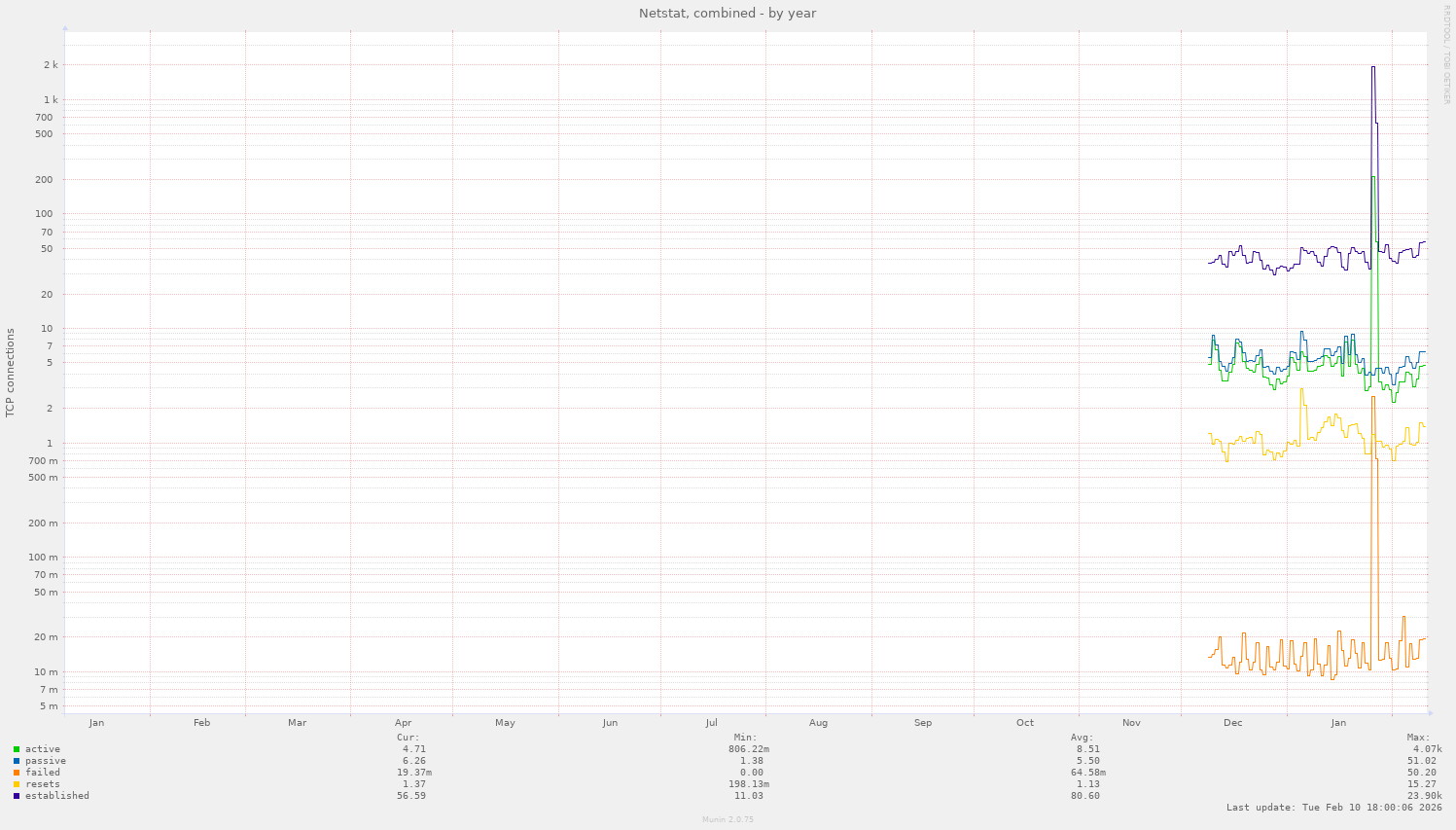Click the "Netstat, combined - by year" title
This screenshot has height=830, width=1456.
(727, 13)
